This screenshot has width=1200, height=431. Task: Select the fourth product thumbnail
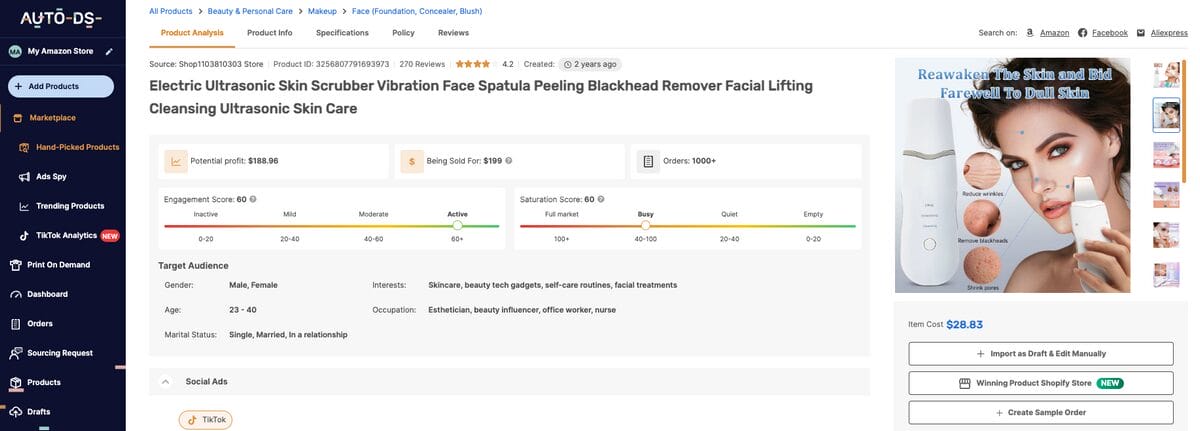point(1166,194)
